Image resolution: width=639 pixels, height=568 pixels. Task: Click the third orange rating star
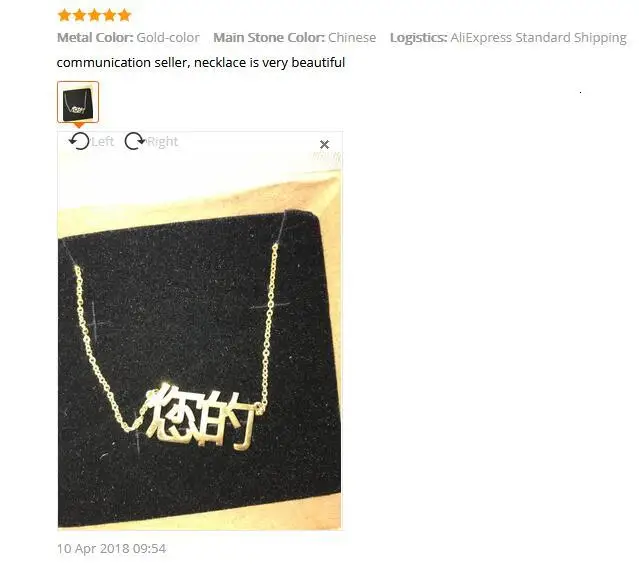pos(95,15)
